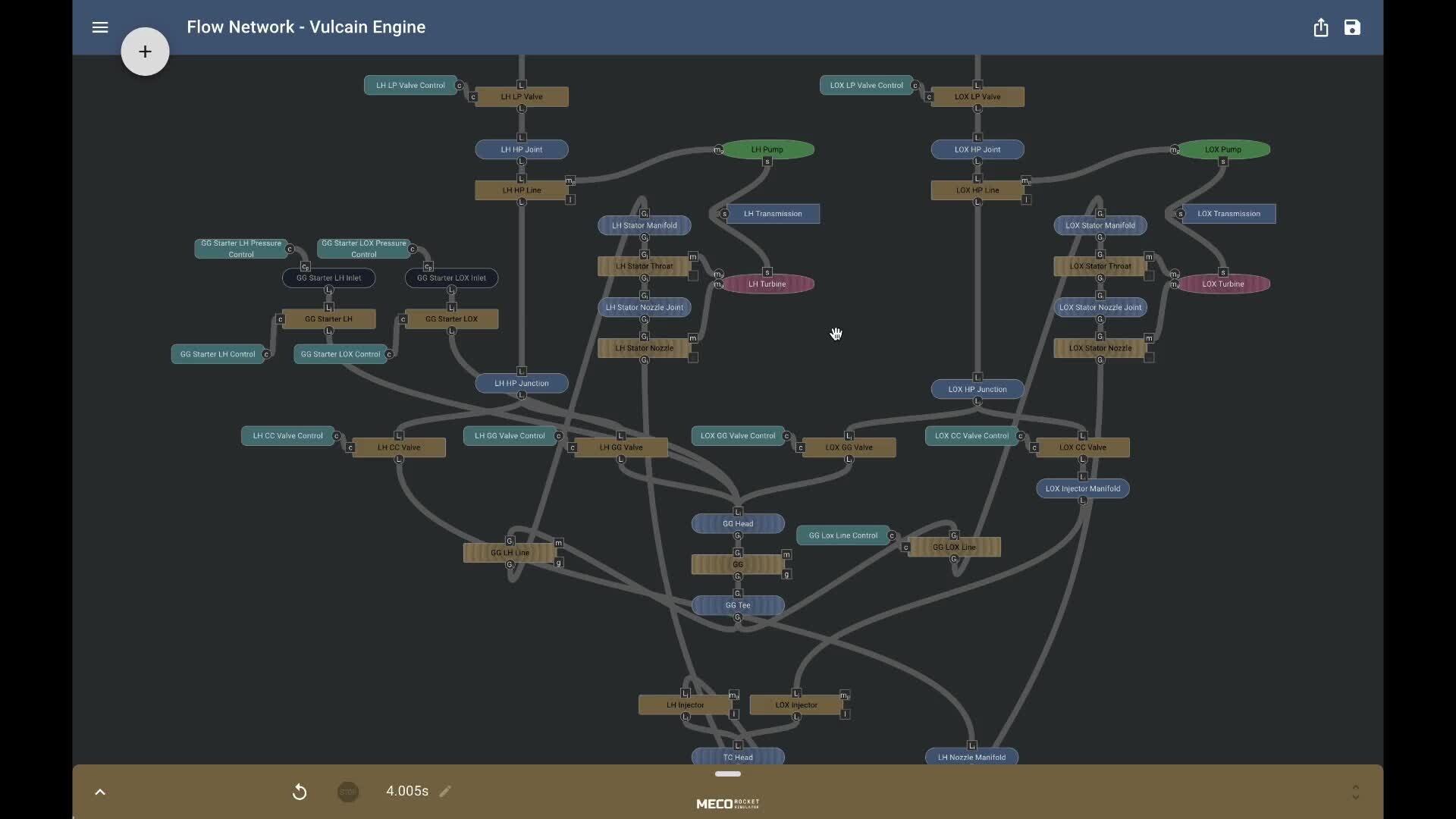Click the GG Starter LH Pressure Control node

coord(240,249)
